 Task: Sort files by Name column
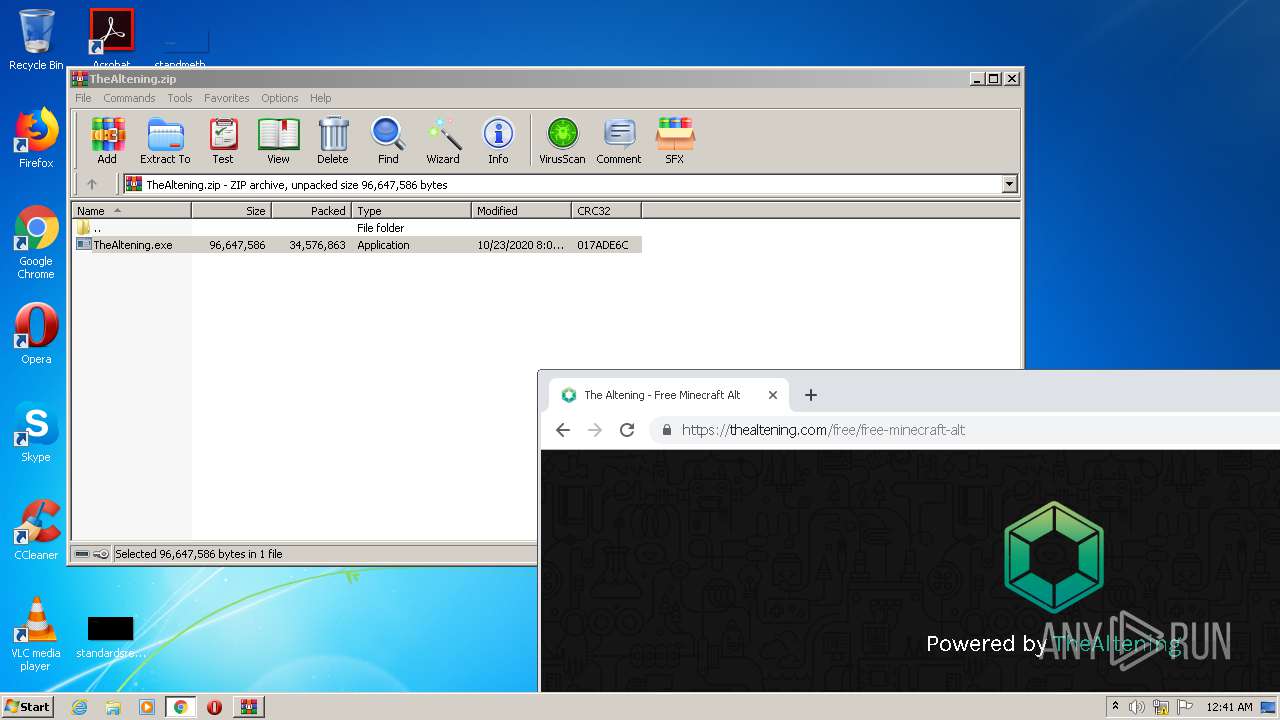(131, 211)
